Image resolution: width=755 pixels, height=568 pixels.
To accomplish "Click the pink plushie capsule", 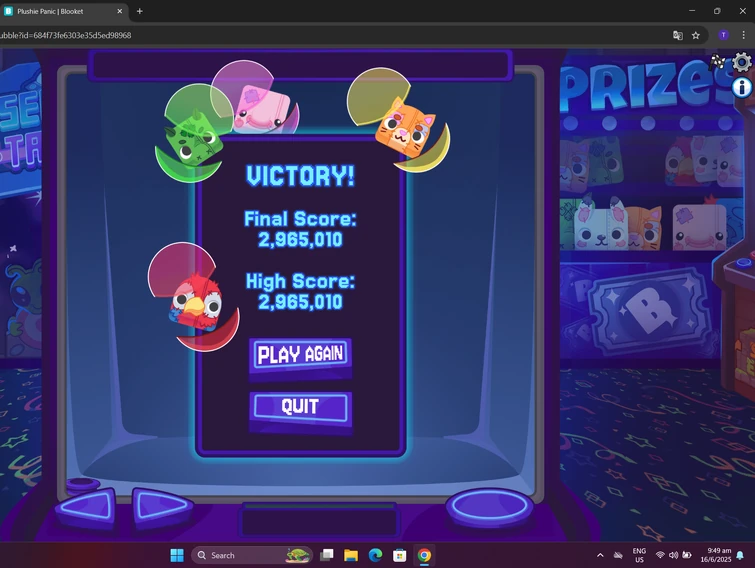I will (256, 99).
